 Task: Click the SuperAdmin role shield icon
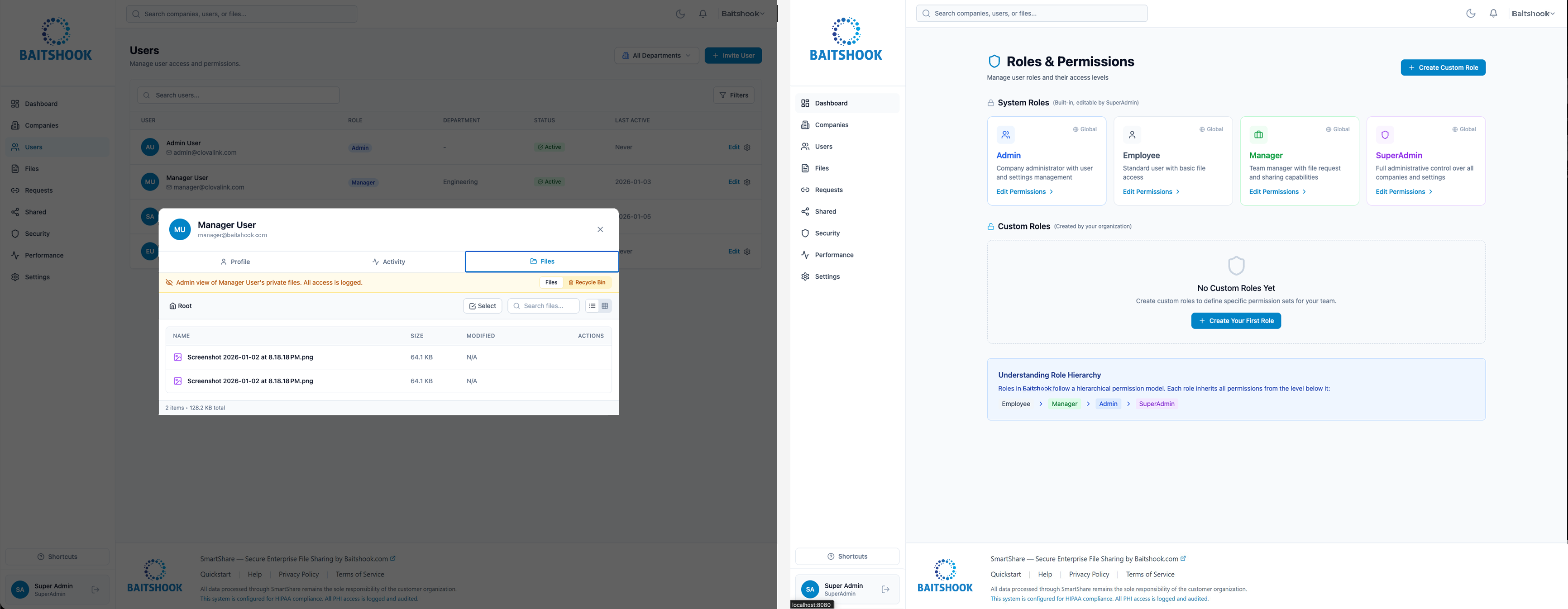point(1385,135)
